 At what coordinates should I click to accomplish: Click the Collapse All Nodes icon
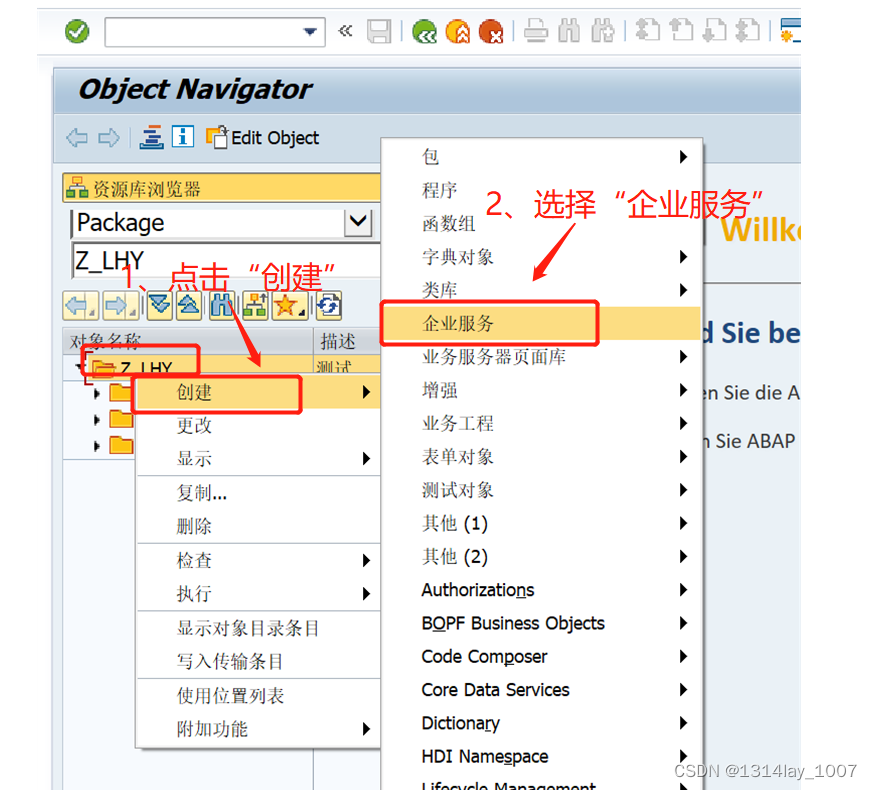[189, 306]
